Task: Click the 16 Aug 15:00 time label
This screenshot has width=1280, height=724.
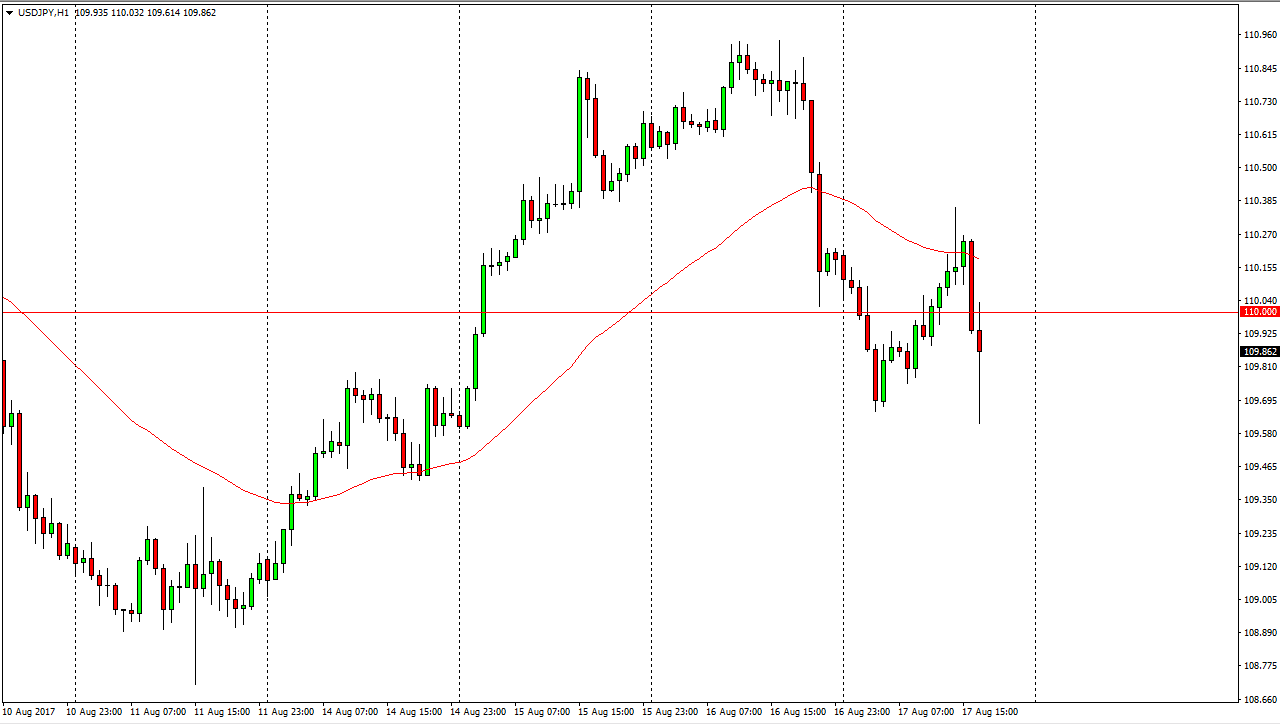Action: 799,712
